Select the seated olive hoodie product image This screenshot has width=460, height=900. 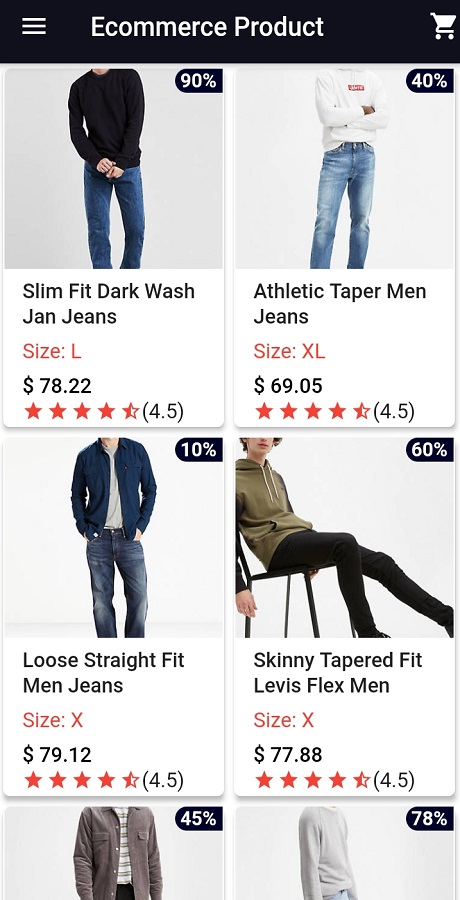click(345, 538)
